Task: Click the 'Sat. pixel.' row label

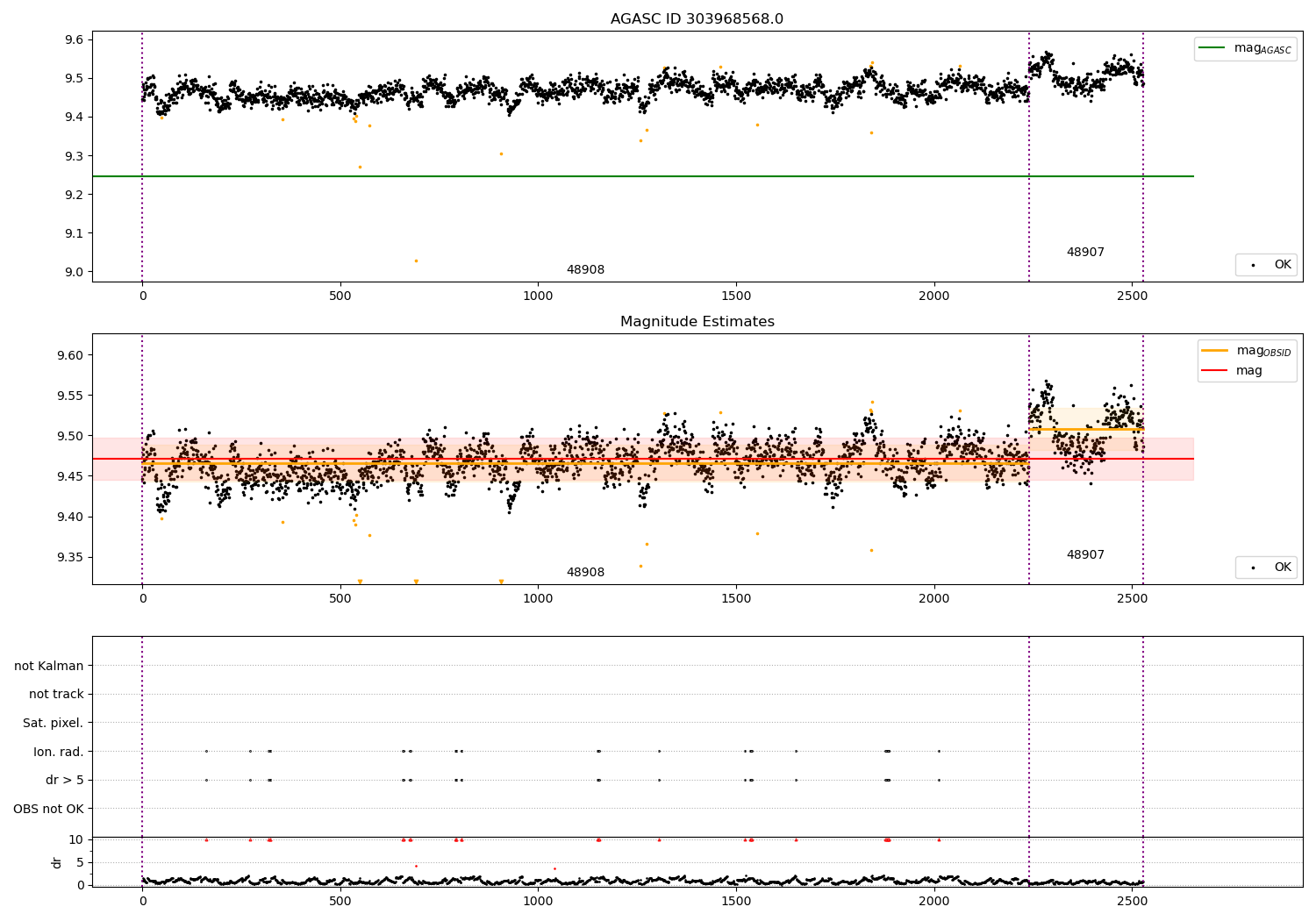Action: click(54, 723)
